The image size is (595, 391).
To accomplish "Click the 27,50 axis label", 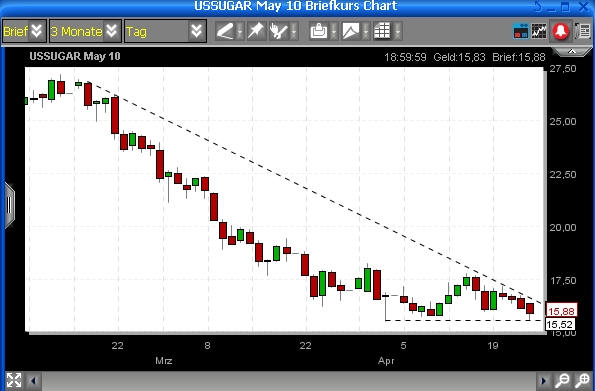I will 563,68.
